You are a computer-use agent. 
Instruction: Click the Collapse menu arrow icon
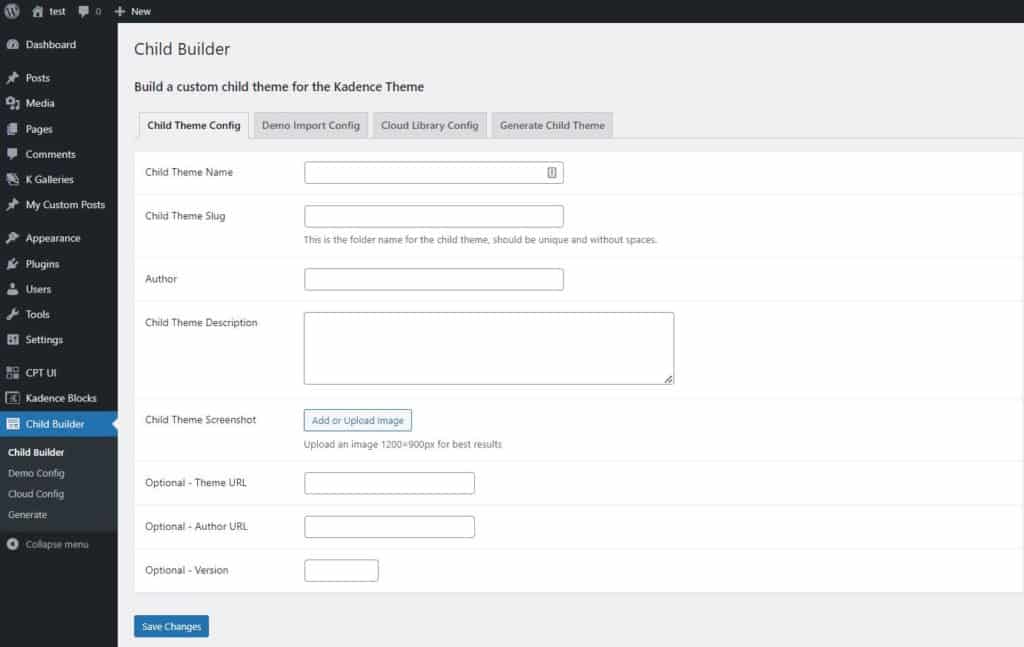12,544
